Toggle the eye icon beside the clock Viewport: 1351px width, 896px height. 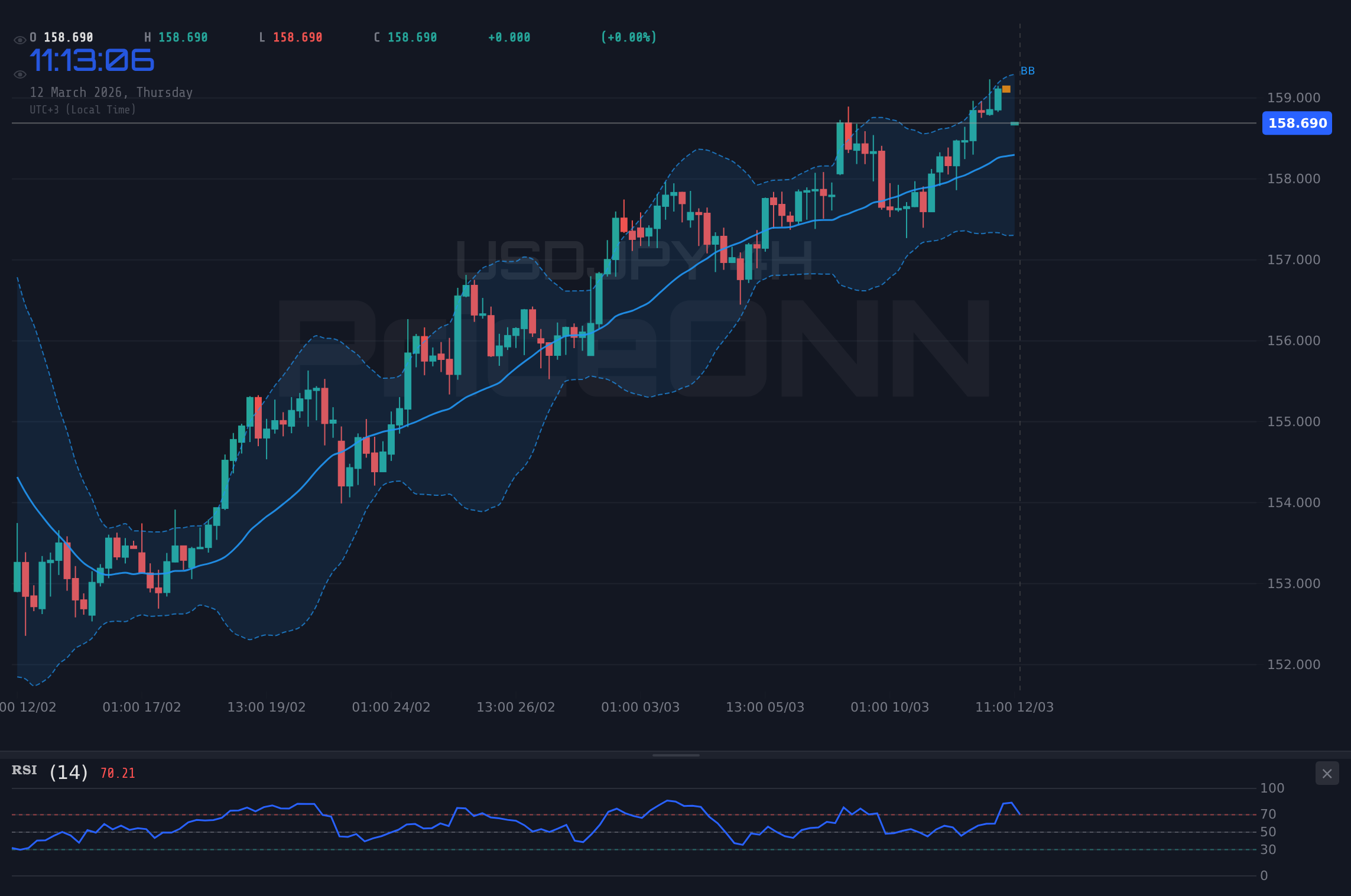(20, 74)
